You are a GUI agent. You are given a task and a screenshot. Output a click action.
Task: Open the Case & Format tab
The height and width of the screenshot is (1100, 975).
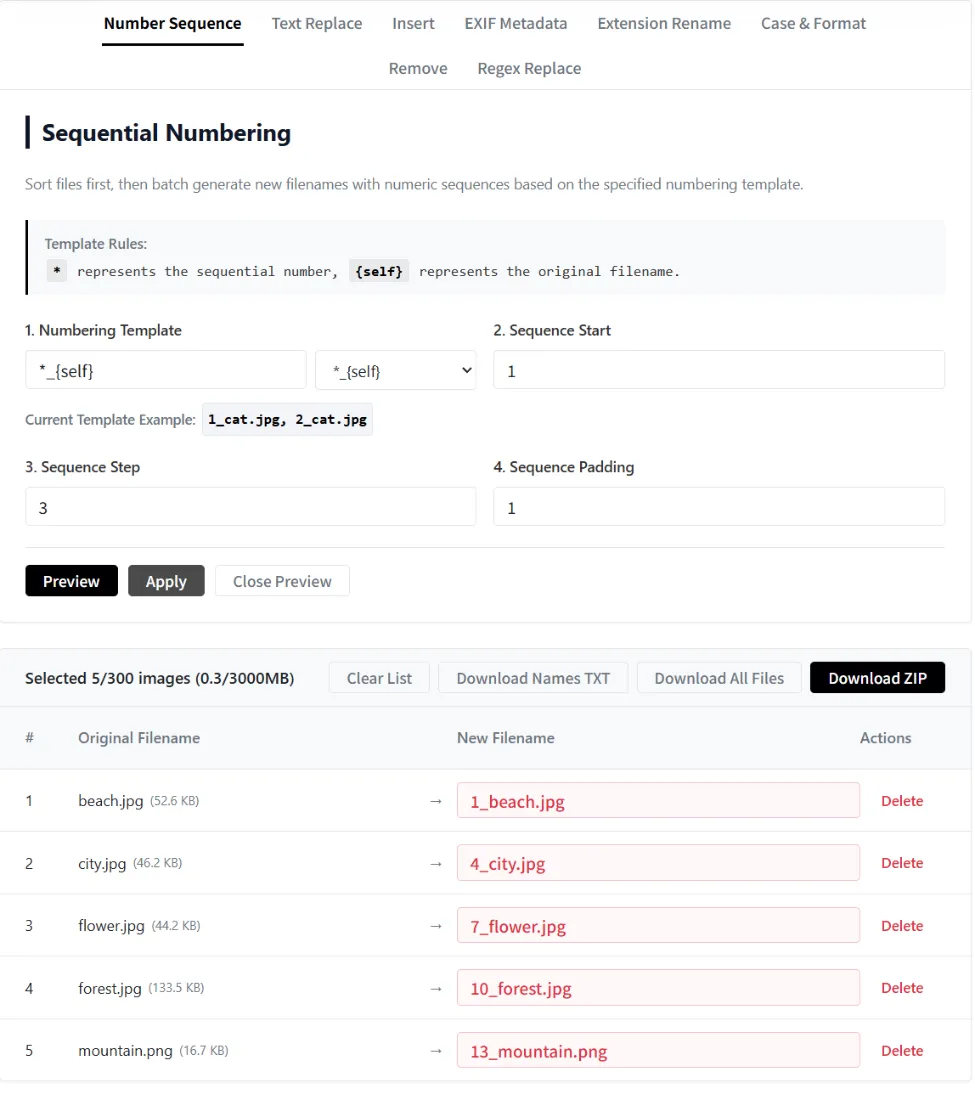click(x=813, y=24)
